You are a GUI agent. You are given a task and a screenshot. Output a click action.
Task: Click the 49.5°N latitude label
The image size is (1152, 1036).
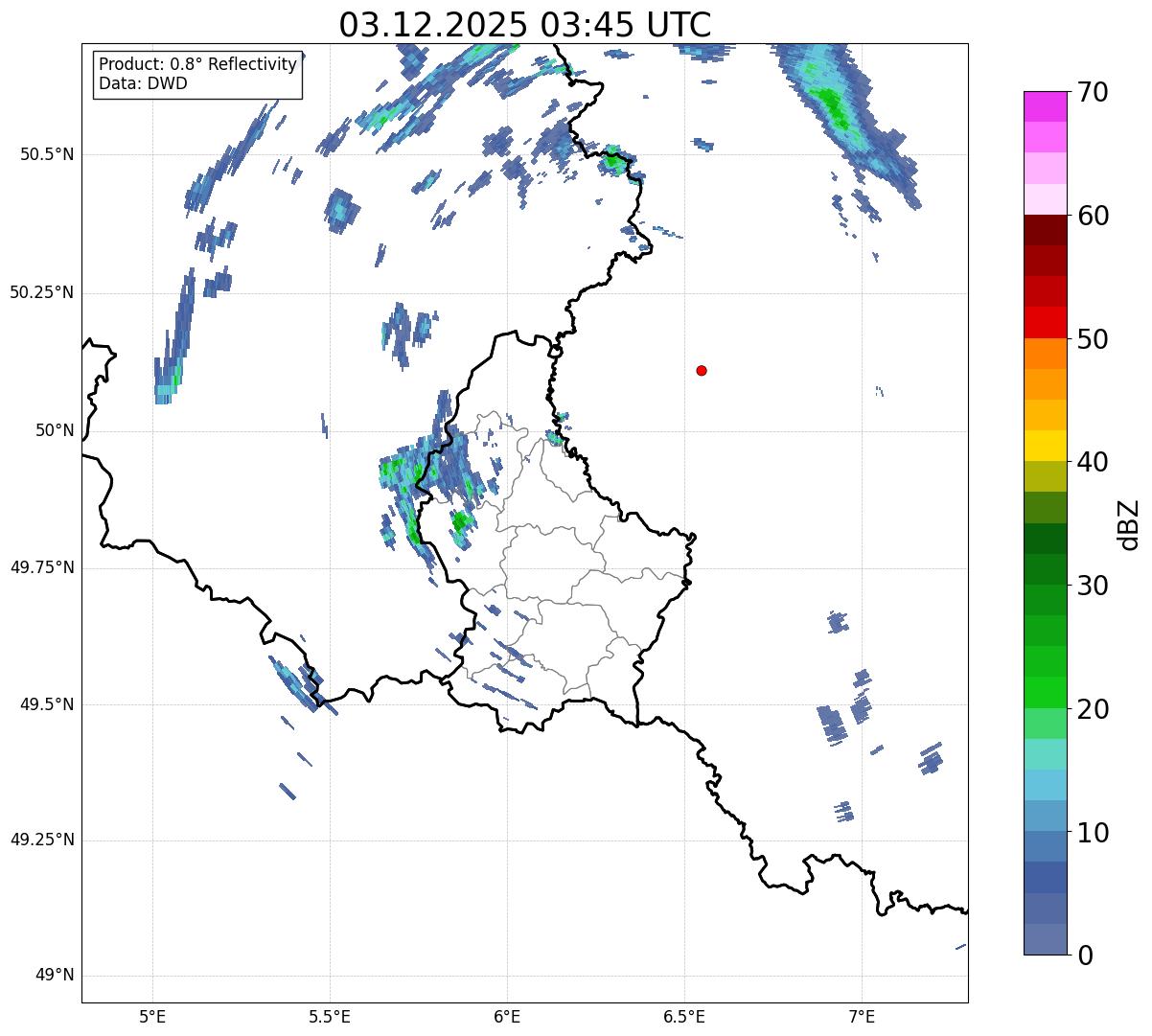46,704
